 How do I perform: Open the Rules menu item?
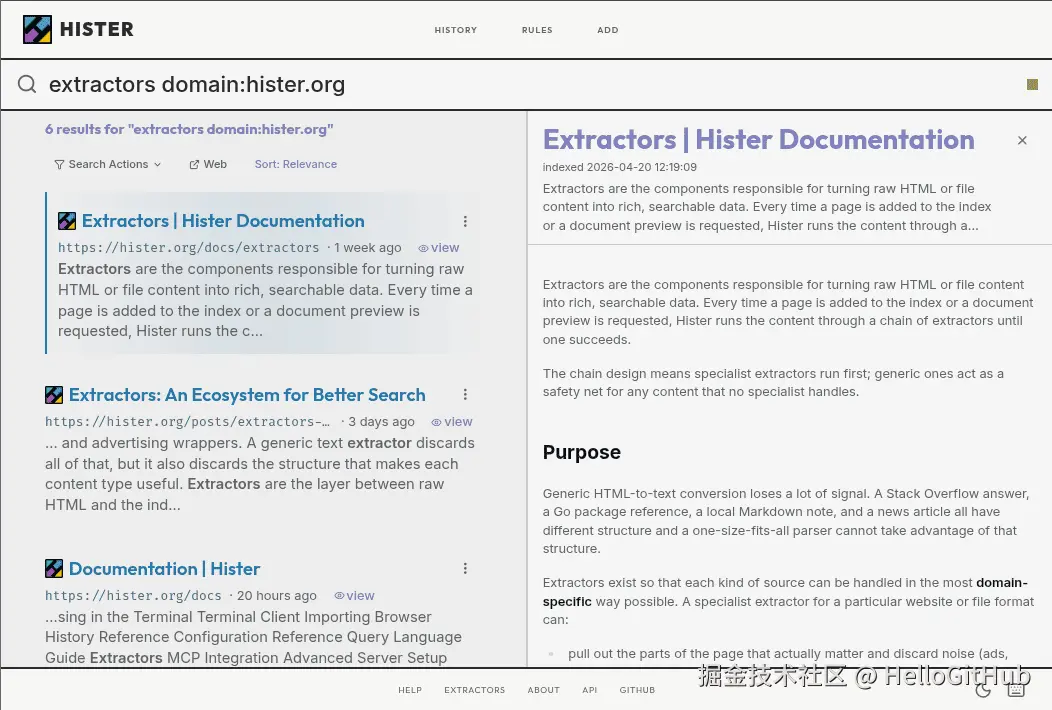pos(537,30)
